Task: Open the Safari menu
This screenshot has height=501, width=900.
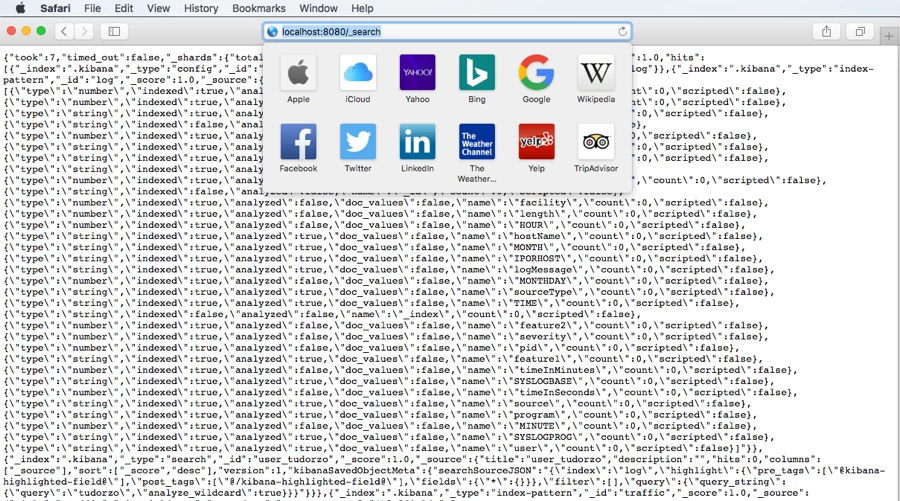Action: (55, 8)
